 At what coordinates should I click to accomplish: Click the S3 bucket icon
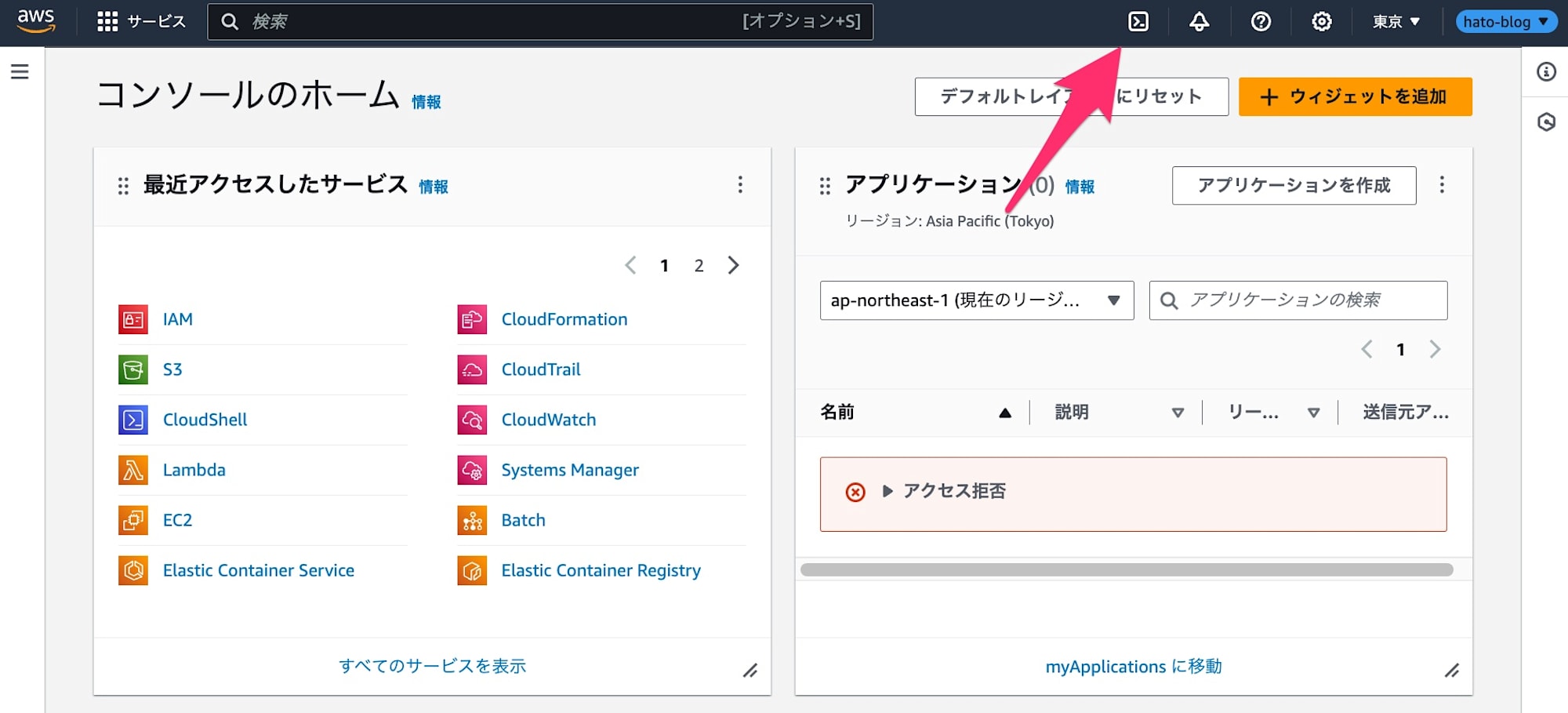(133, 369)
